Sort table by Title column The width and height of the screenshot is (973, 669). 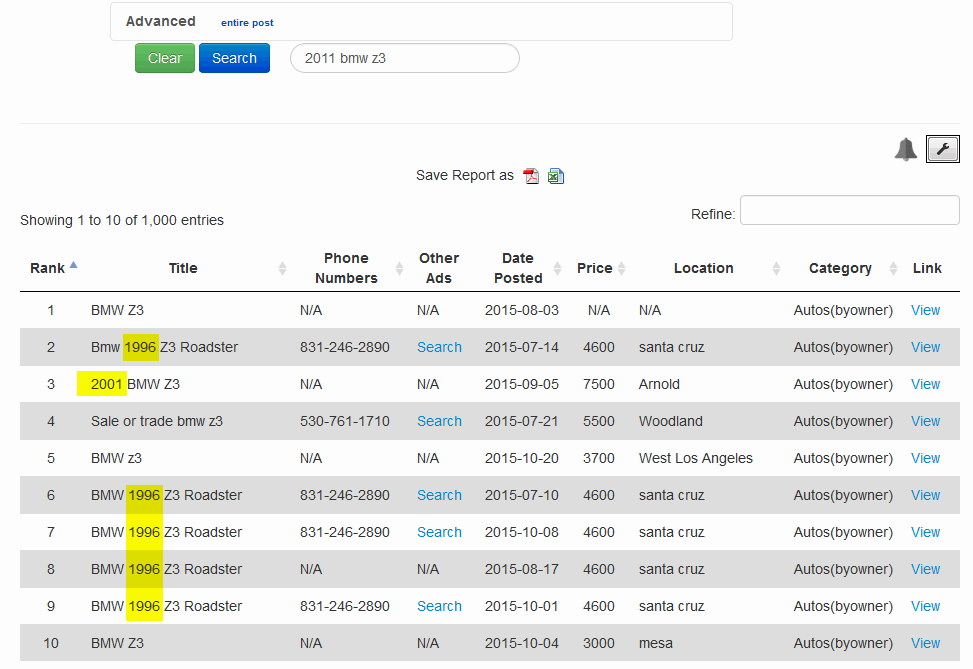(x=183, y=268)
